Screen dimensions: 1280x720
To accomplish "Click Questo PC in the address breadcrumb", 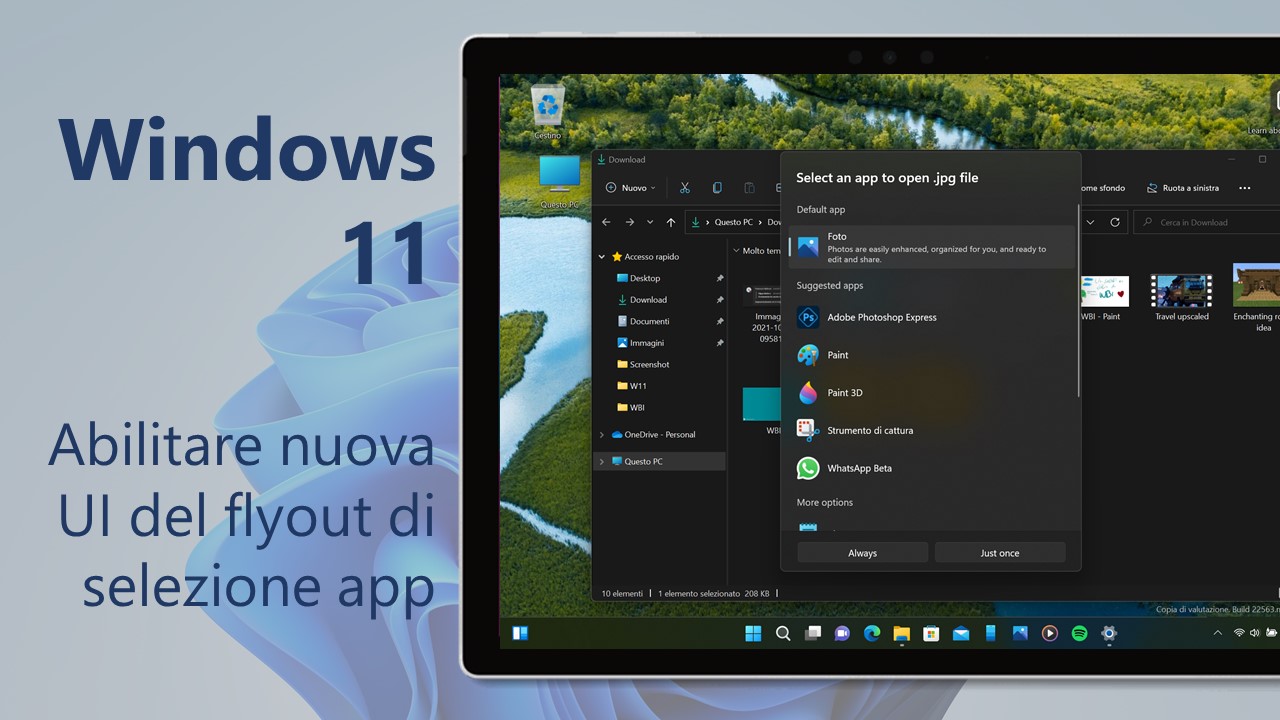I will [x=733, y=222].
